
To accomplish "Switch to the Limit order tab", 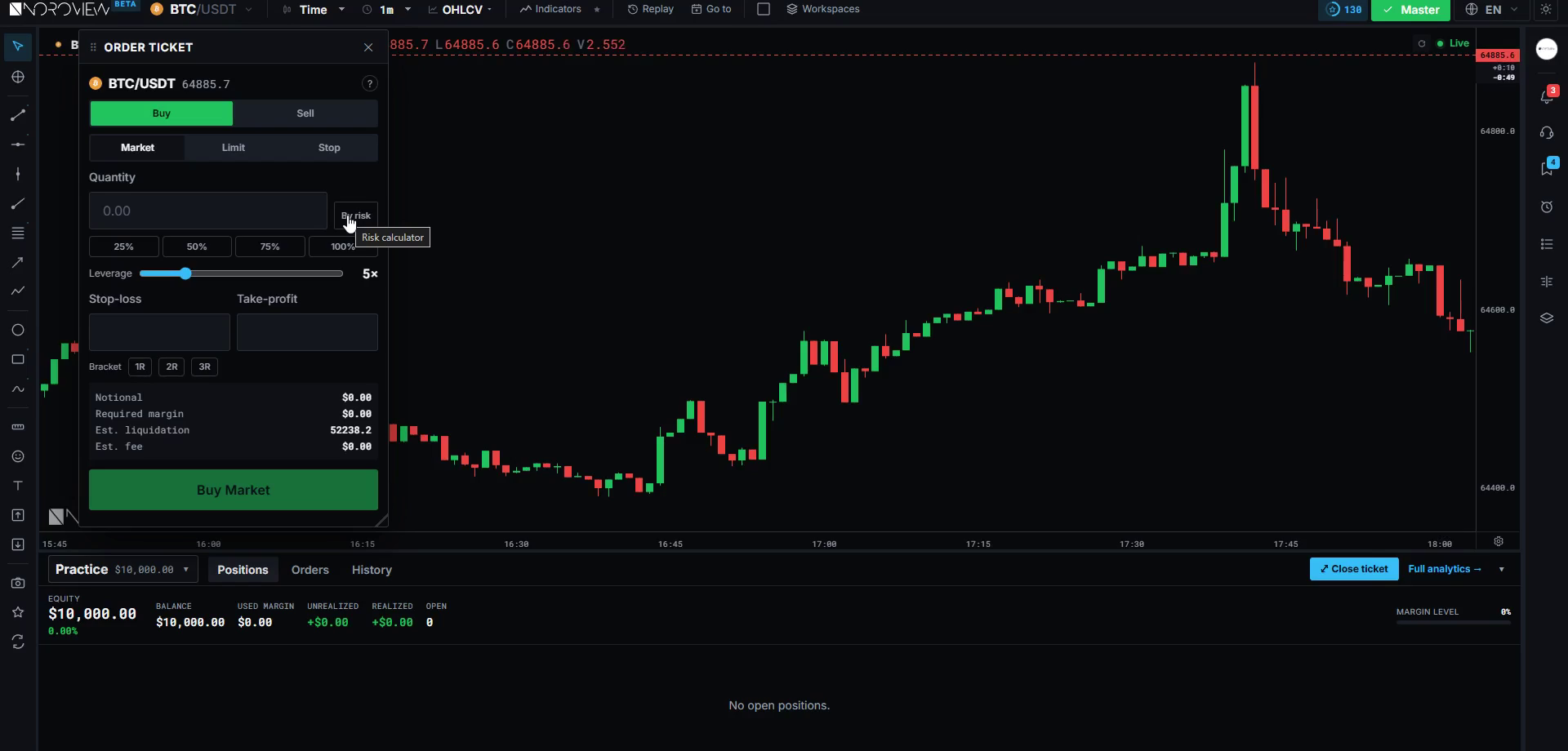I will pos(234,148).
